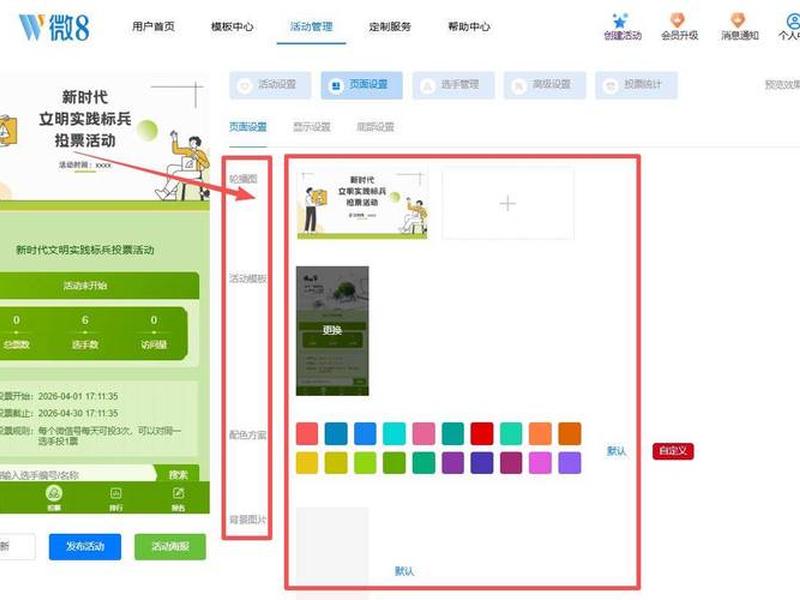Pick the dark orange swatch ending first row
Viewport: 800px width, 600px height.
[569, 434]
